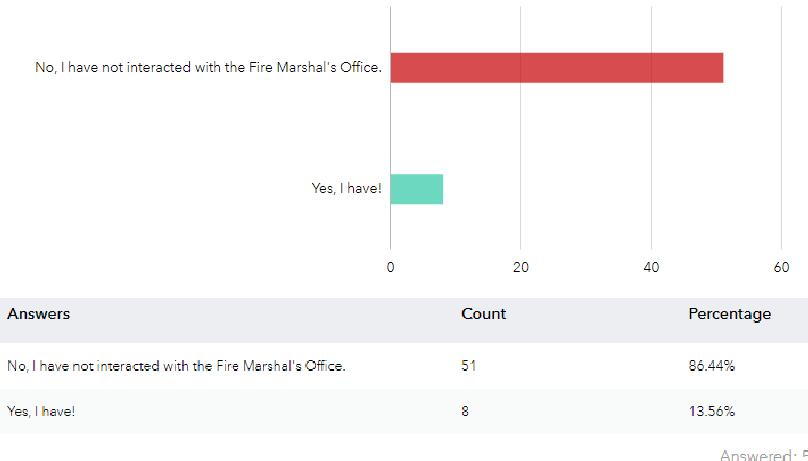Click the 13.56% percentage cell

pos(711,411)
